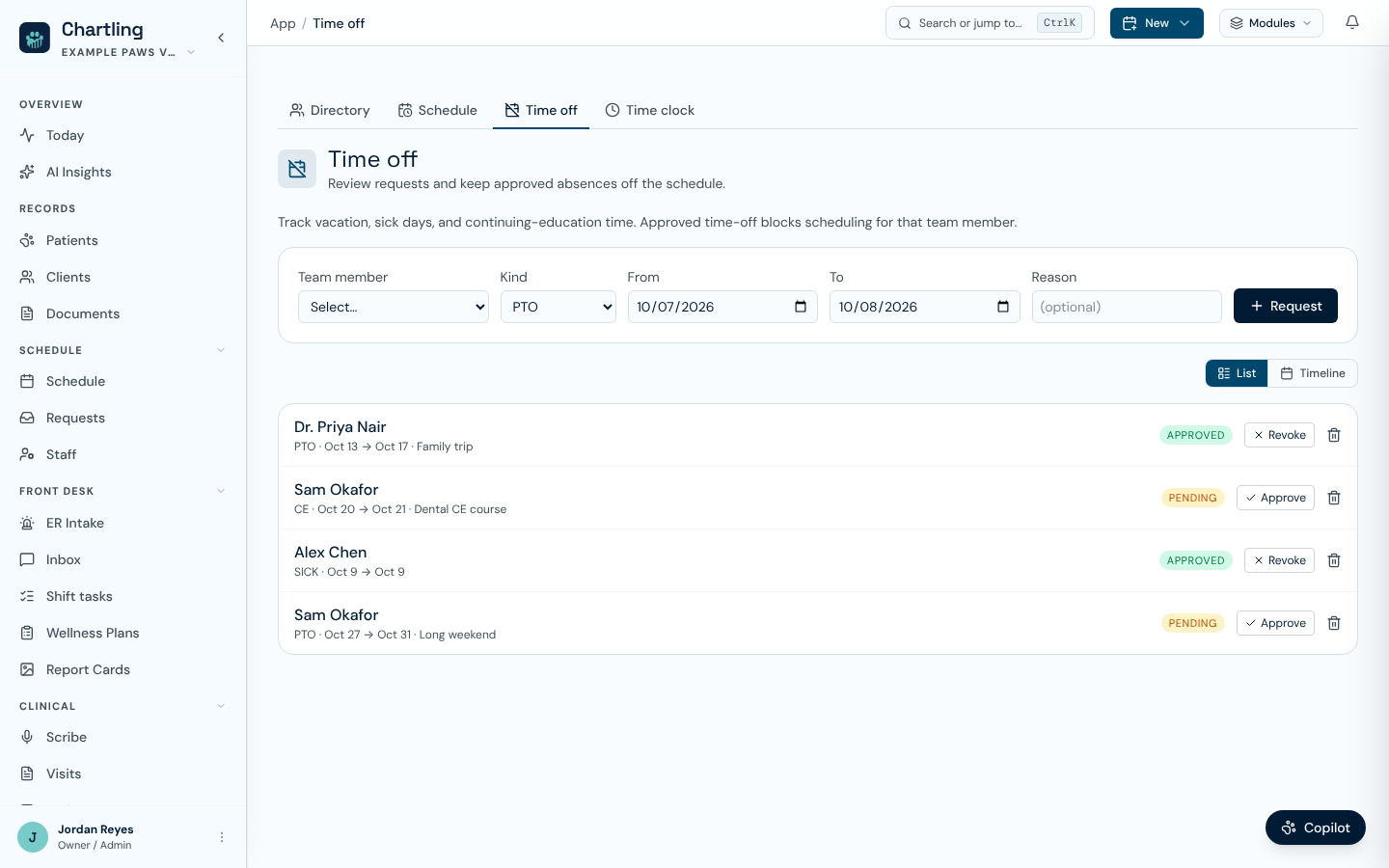This screenshot has height=868, width=1389.
Task: Approve Sam Okafor's Long weekend PTO
Action: tap(1275, 623)
